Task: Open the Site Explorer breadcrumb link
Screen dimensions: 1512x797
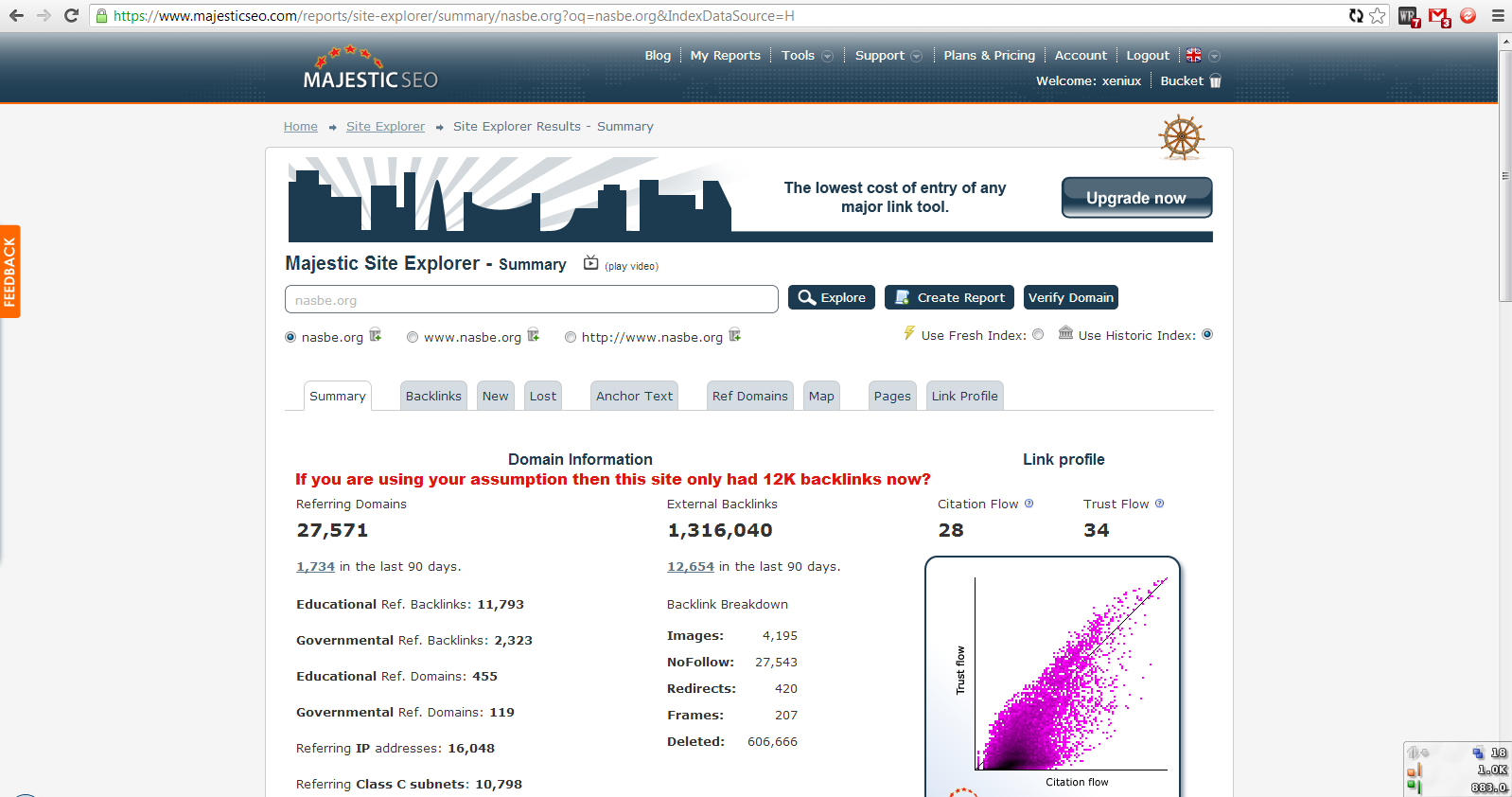Action: coord(385,127)
